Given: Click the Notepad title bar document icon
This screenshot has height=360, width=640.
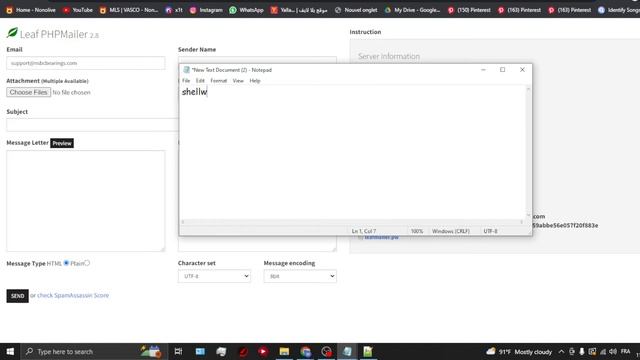Looking at the screenshot, I should point(187,70).
